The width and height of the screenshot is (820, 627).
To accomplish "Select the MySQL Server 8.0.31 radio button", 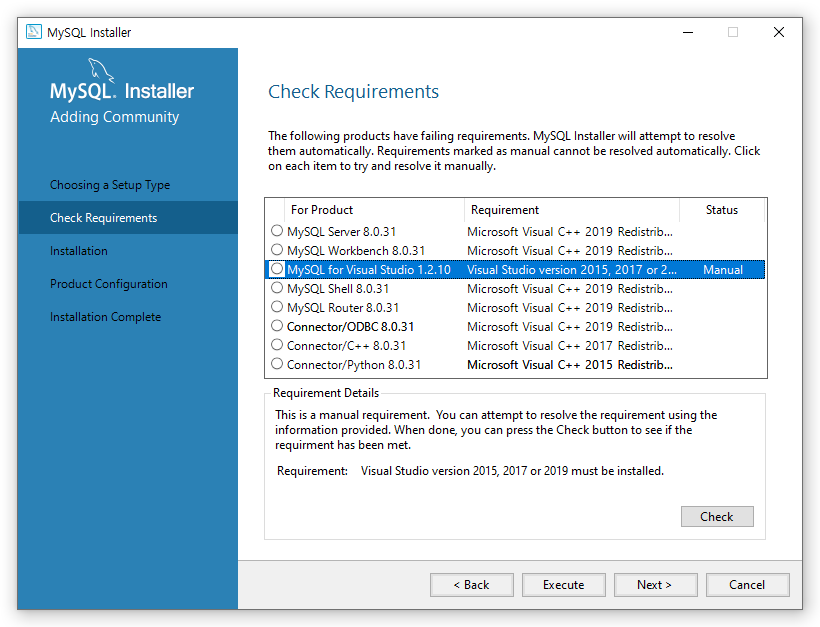I will tap(277, 231).
